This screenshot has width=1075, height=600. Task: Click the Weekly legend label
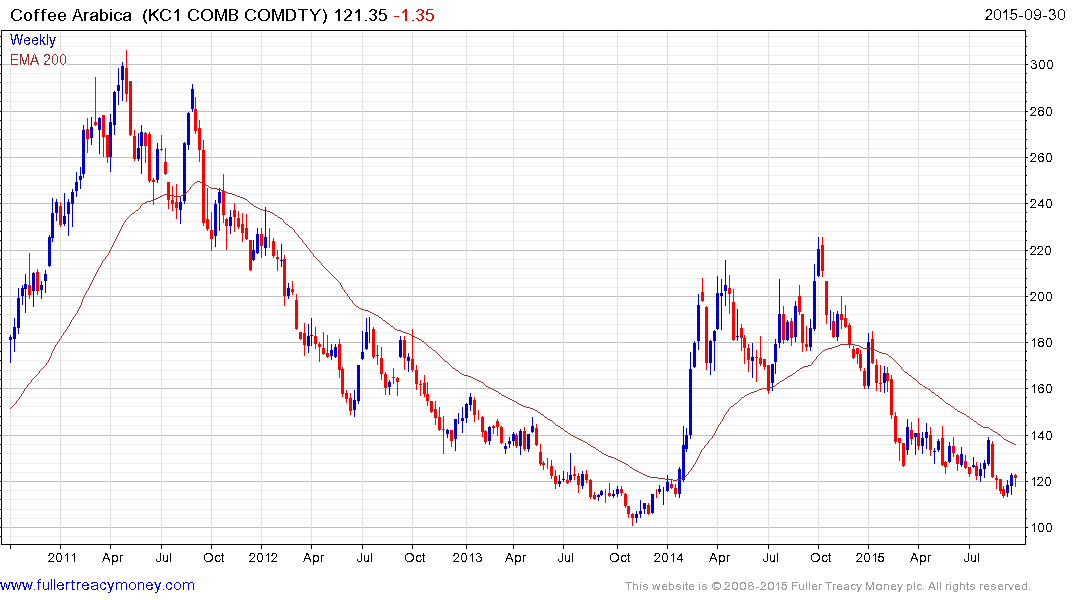(x=33, y=40)
